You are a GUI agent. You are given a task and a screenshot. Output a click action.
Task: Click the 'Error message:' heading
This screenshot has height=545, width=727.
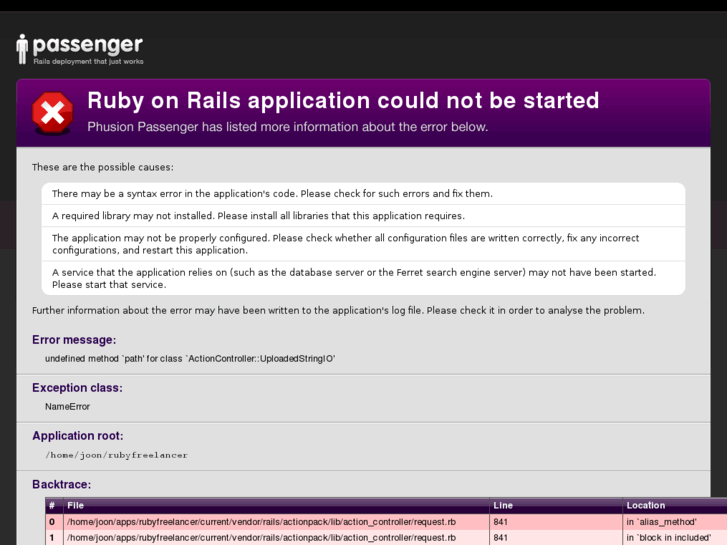[x=74, y=340]
